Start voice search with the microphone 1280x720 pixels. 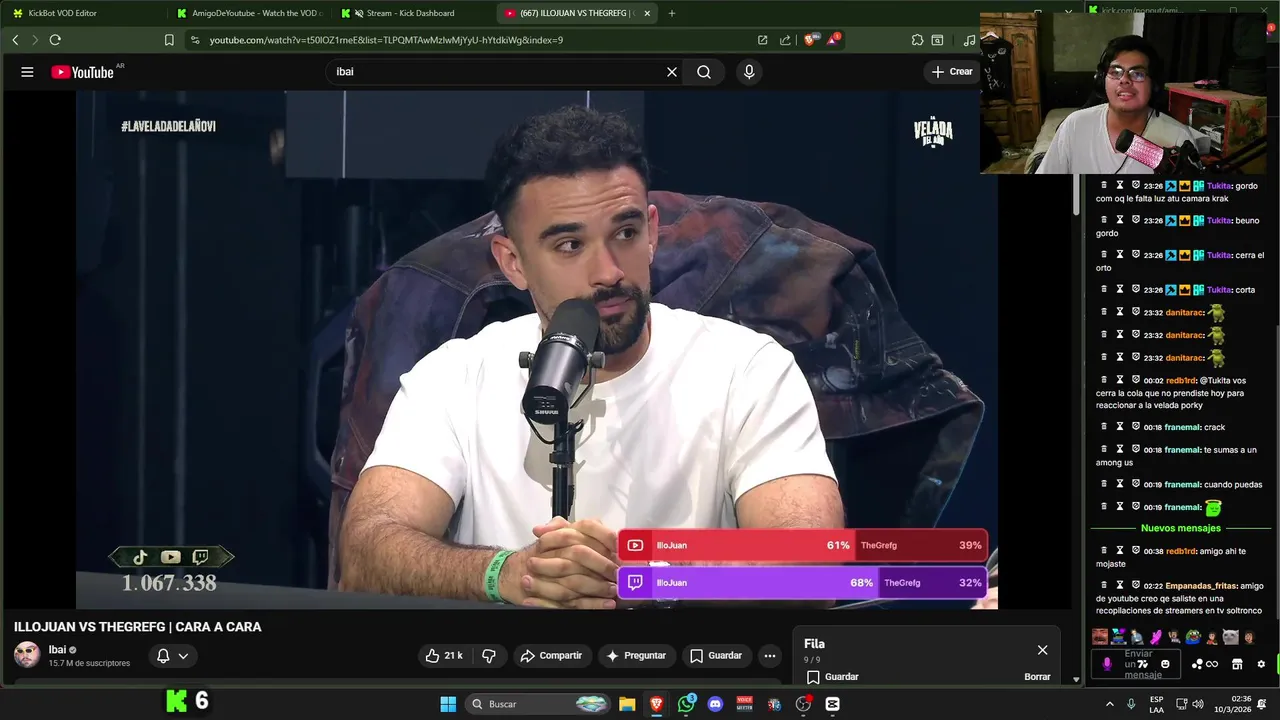point(749,72)
